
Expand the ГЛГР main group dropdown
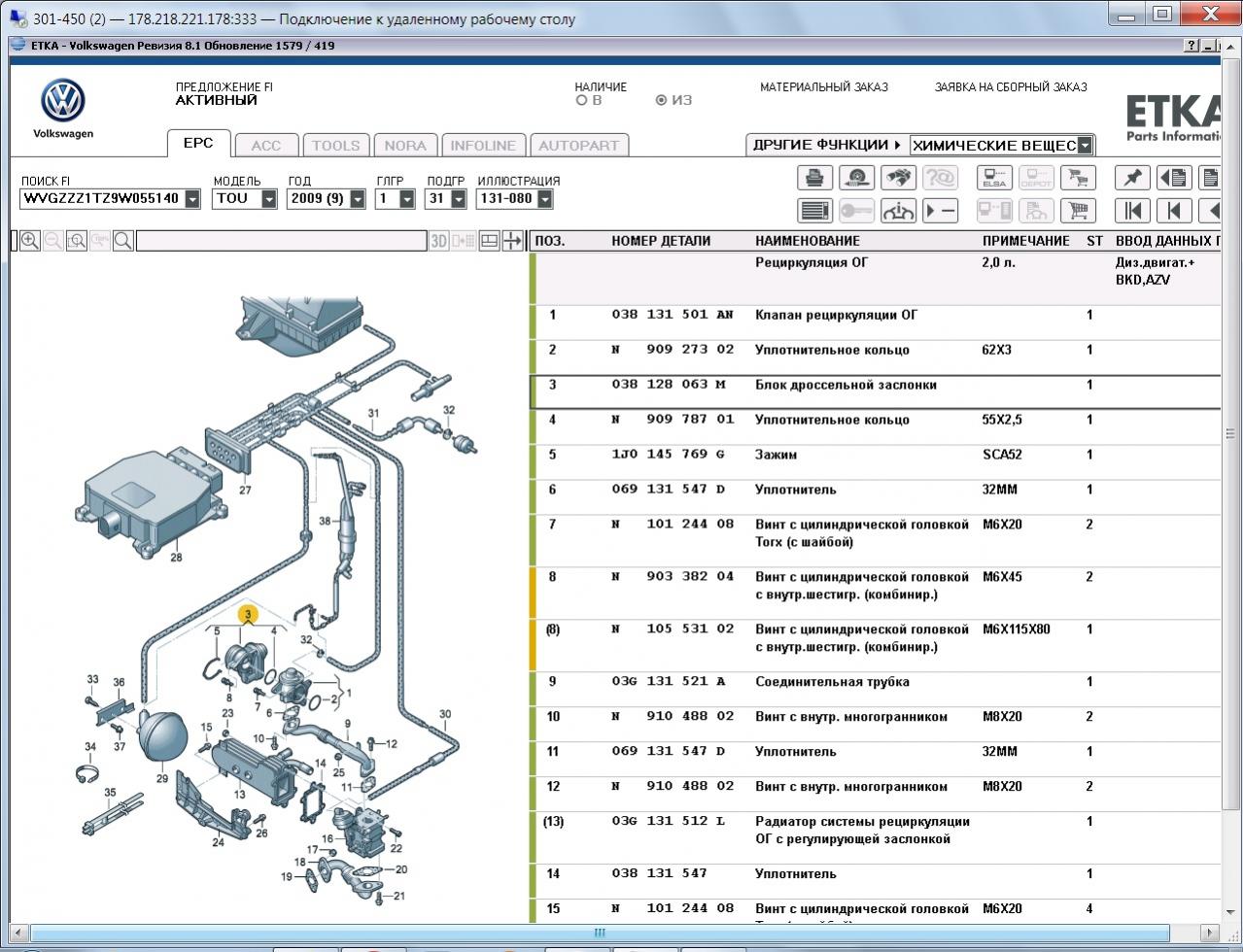tap(407, 199)
